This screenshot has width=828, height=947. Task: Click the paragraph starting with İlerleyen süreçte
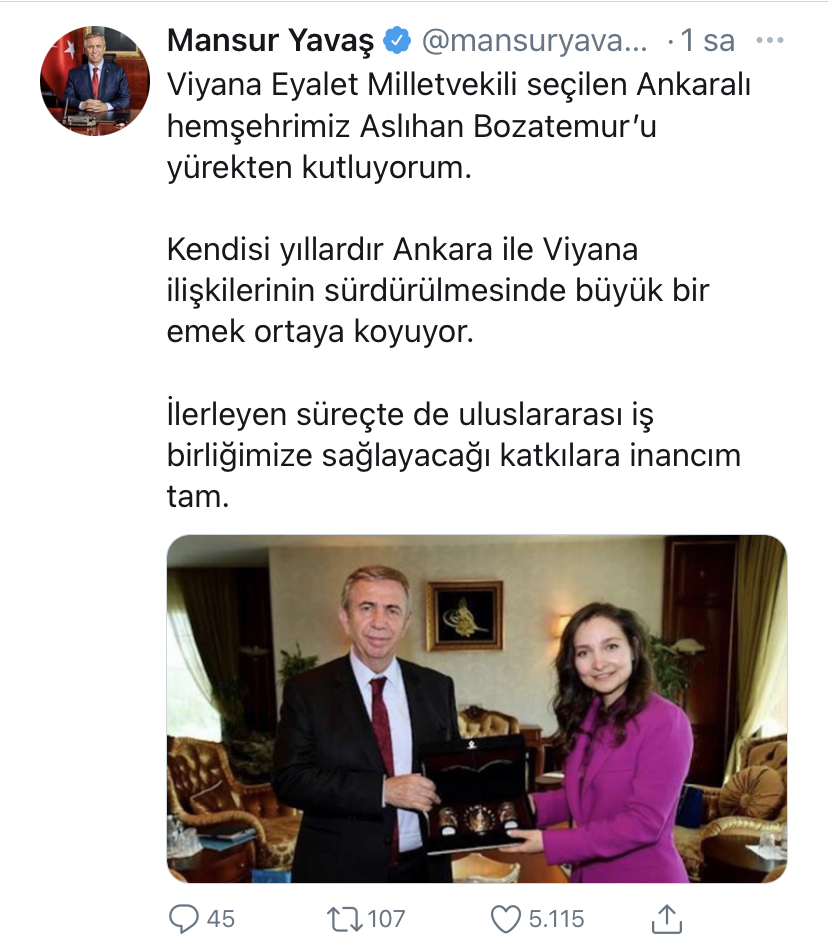454,455
